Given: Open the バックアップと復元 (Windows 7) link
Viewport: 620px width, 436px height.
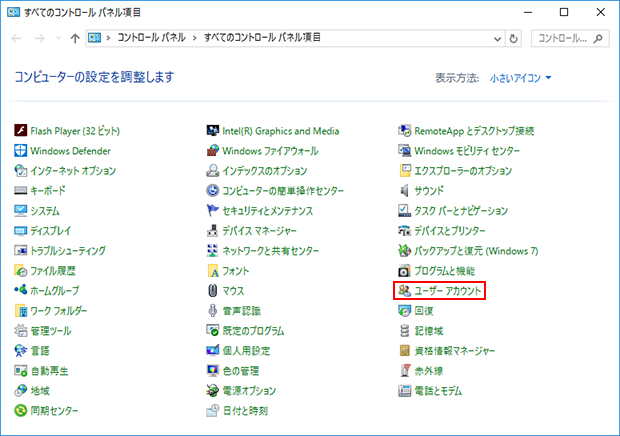Looking at the screenshot, I should pos(476,251).
